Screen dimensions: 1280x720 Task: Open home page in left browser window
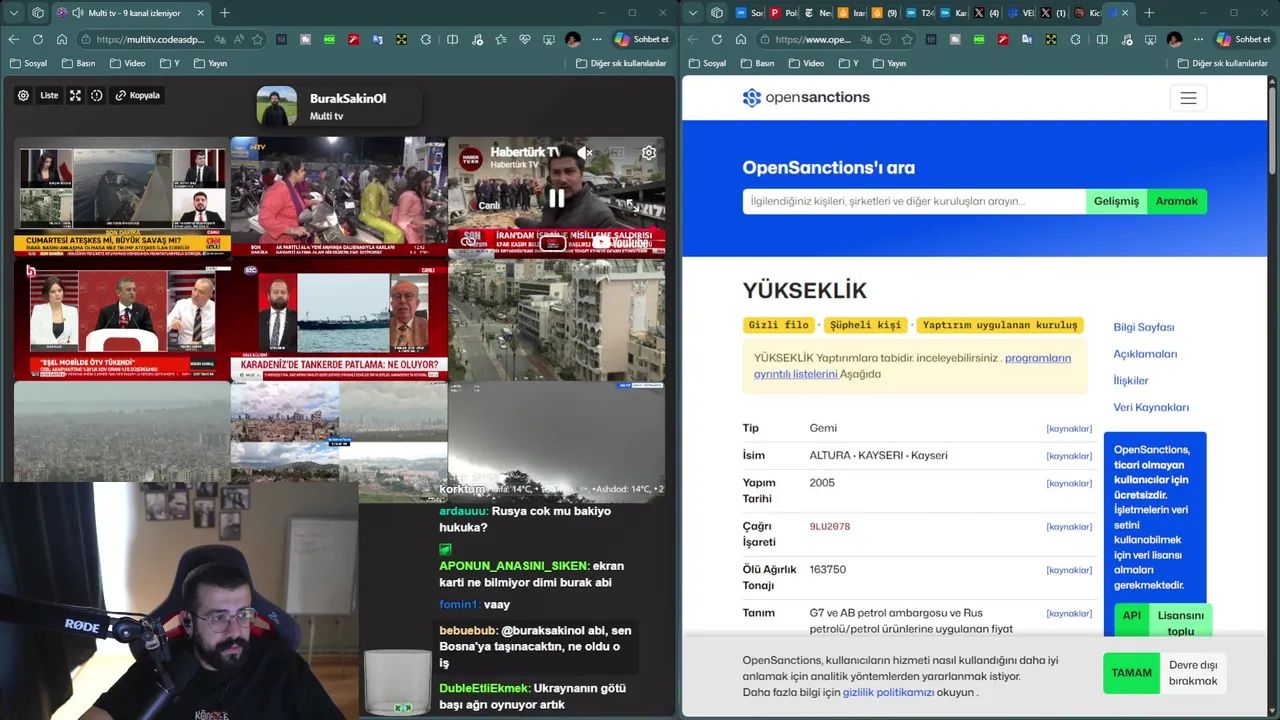coord(62,39)
